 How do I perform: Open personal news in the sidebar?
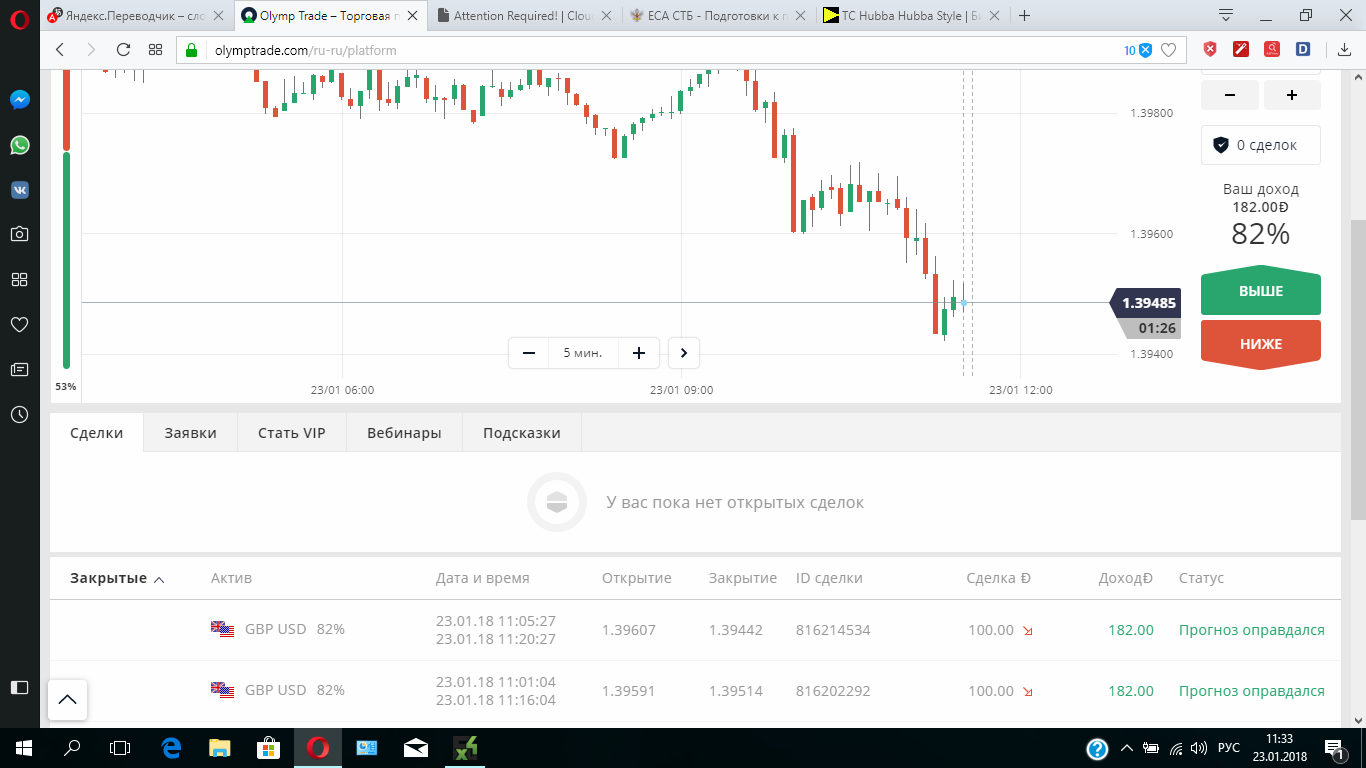19,369
